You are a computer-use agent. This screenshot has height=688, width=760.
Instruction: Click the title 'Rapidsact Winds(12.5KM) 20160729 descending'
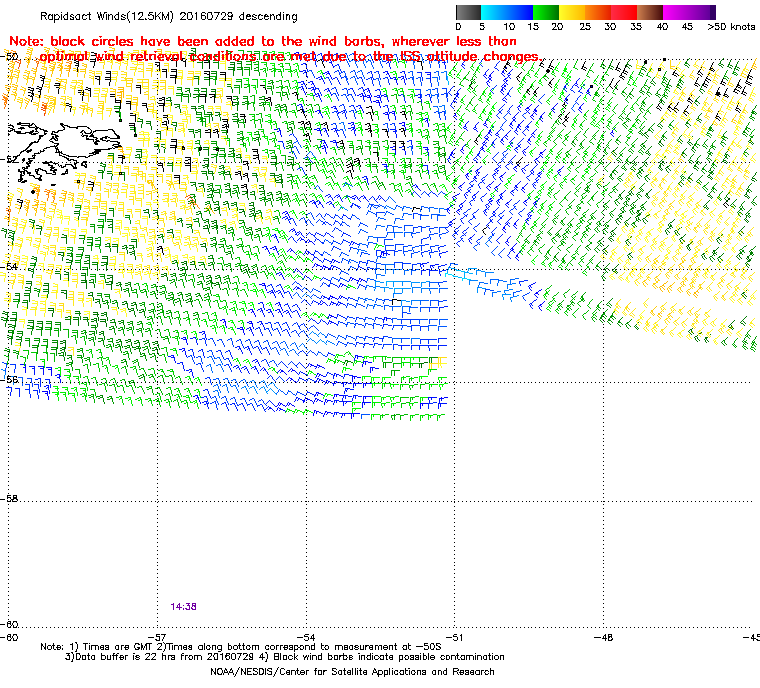pos(169,16)
